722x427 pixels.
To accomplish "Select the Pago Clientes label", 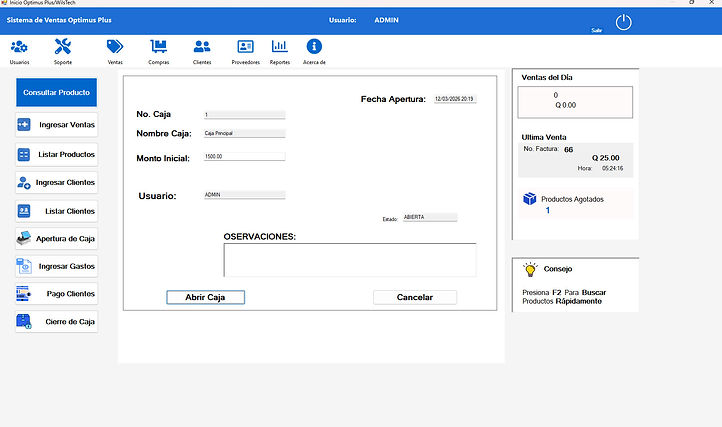I will coord(70,293).
